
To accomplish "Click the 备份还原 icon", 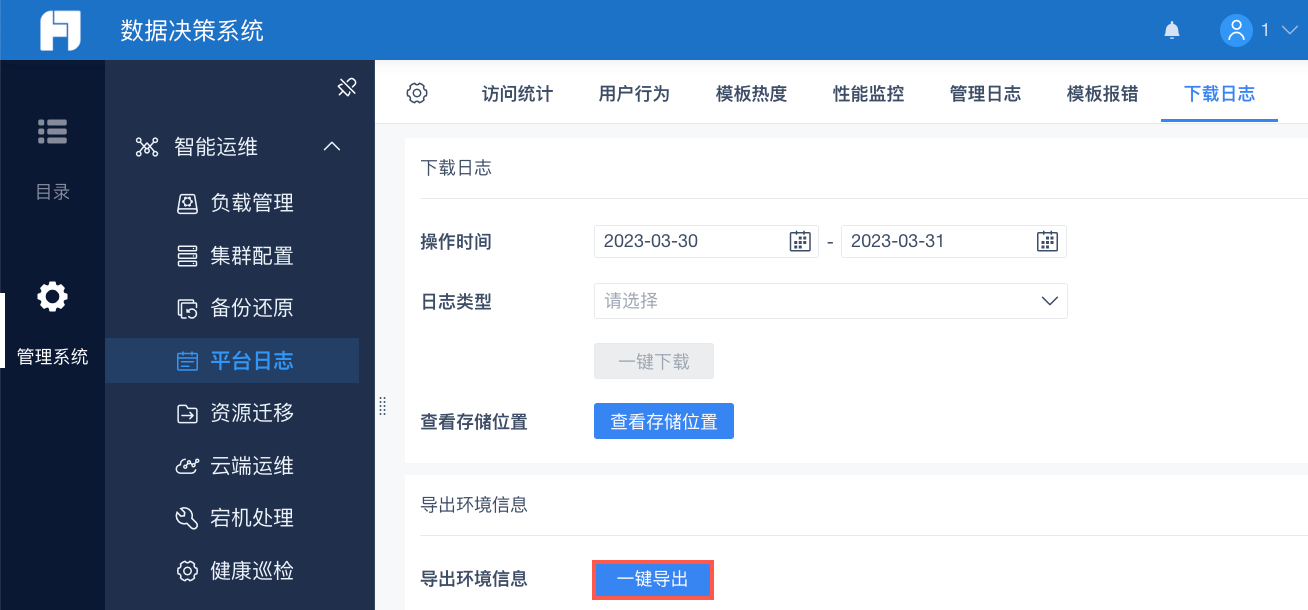I will point(187,308).
